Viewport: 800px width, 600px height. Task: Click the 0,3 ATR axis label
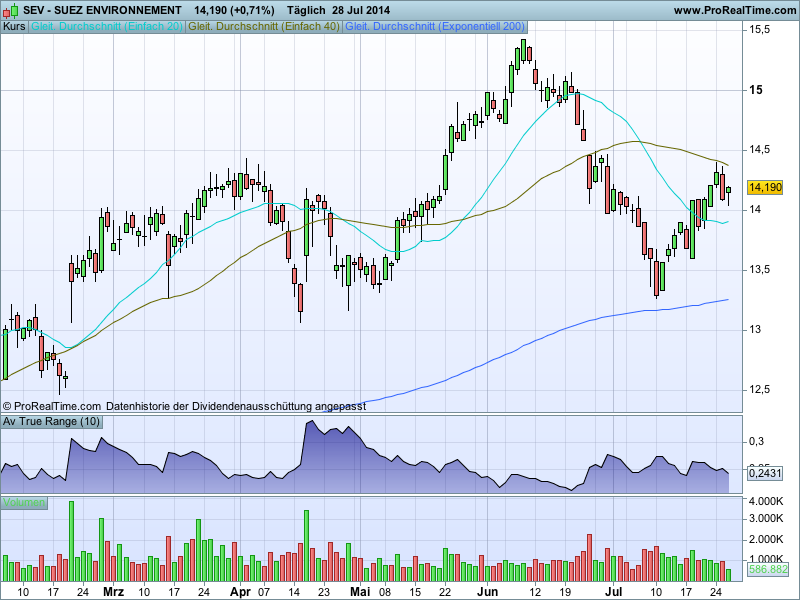point(756,441)
